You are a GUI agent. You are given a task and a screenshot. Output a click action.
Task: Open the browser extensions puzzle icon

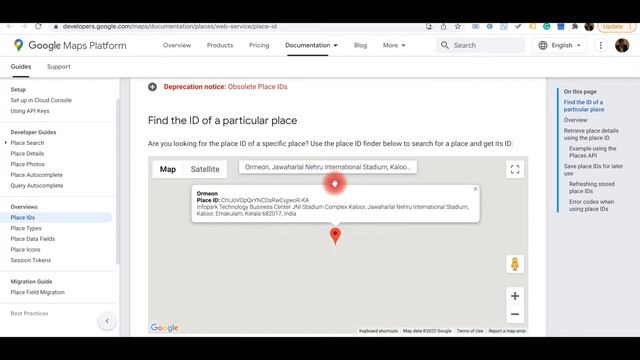[575, 27]
